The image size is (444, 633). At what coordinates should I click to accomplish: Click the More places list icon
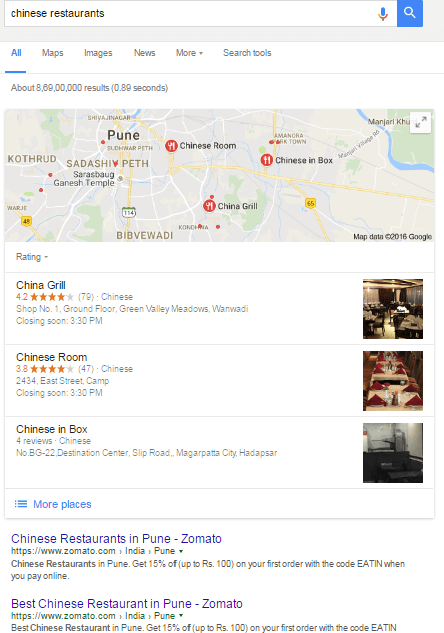click(21, 504)
